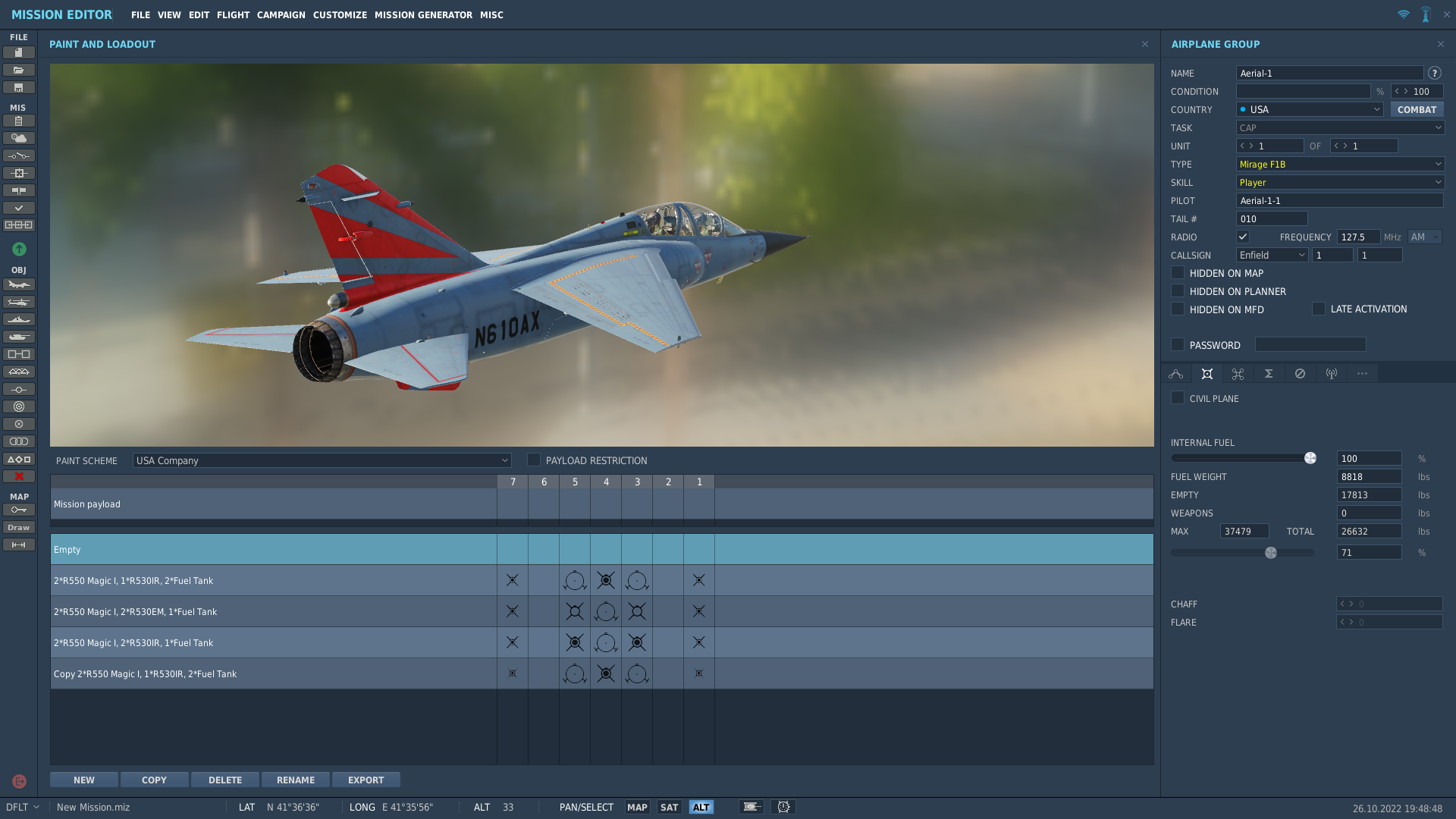Click the ship group icon
Image resolution: width=1456 pixels, height=819 pixels.
click(x=19, y=319)
